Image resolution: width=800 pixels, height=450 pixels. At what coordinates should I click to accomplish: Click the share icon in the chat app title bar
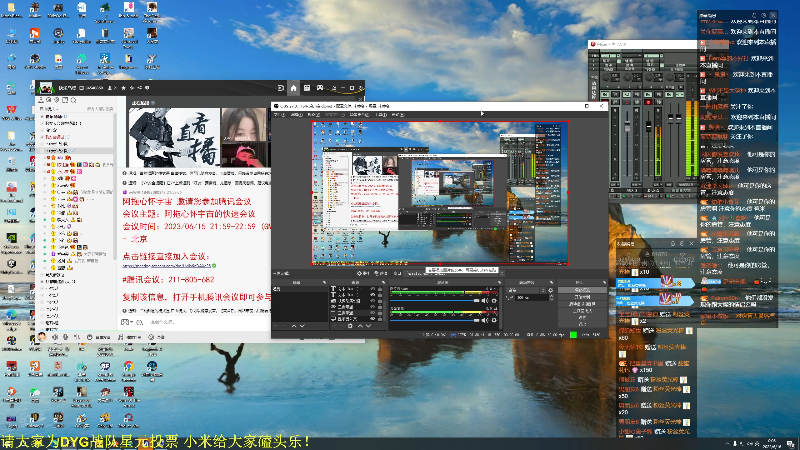pos(140,88)
